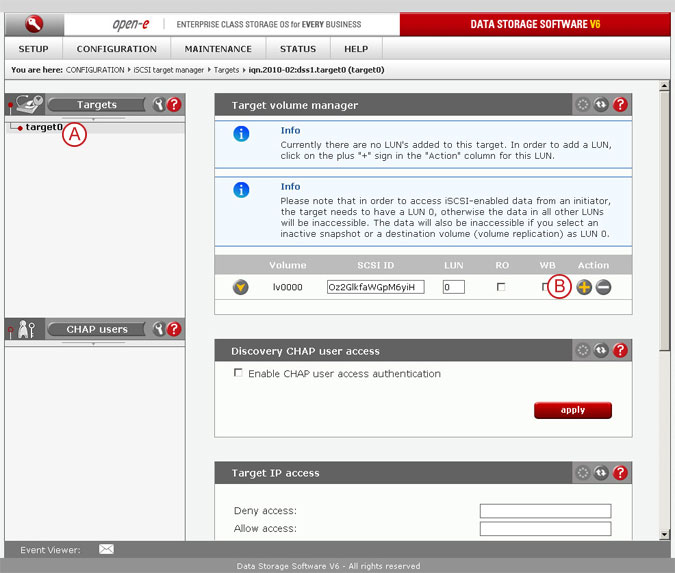Collapse the CHAP users panel handle
Screen dimensions: 675x573
coord(93,343)
